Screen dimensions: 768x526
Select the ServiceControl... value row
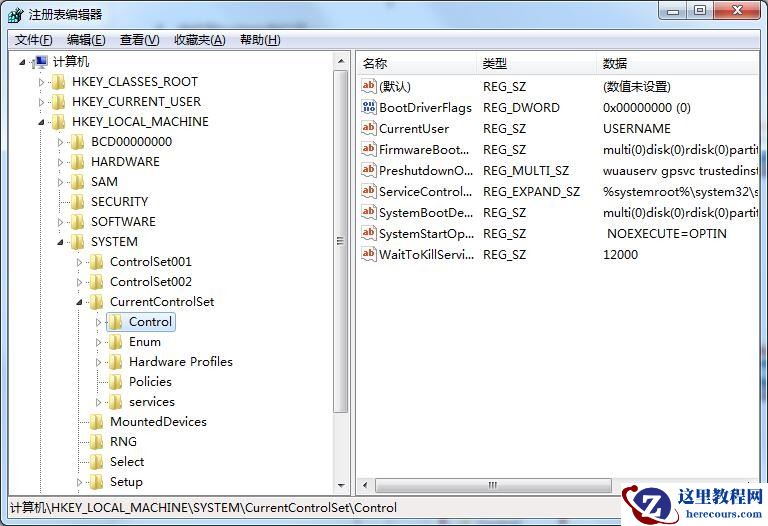pyautogui.click(x=560, y=191)
